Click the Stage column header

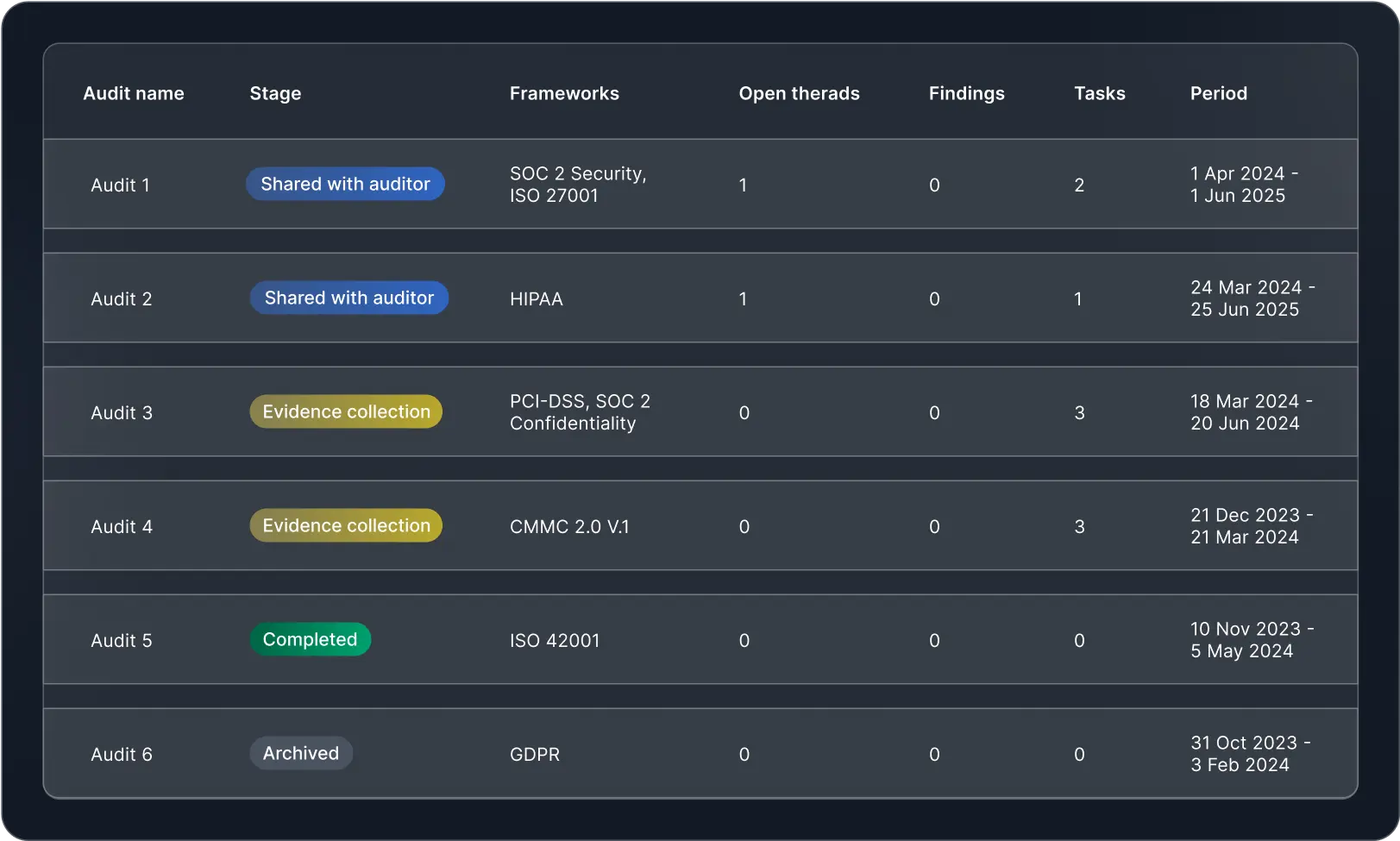pos(275,93)
